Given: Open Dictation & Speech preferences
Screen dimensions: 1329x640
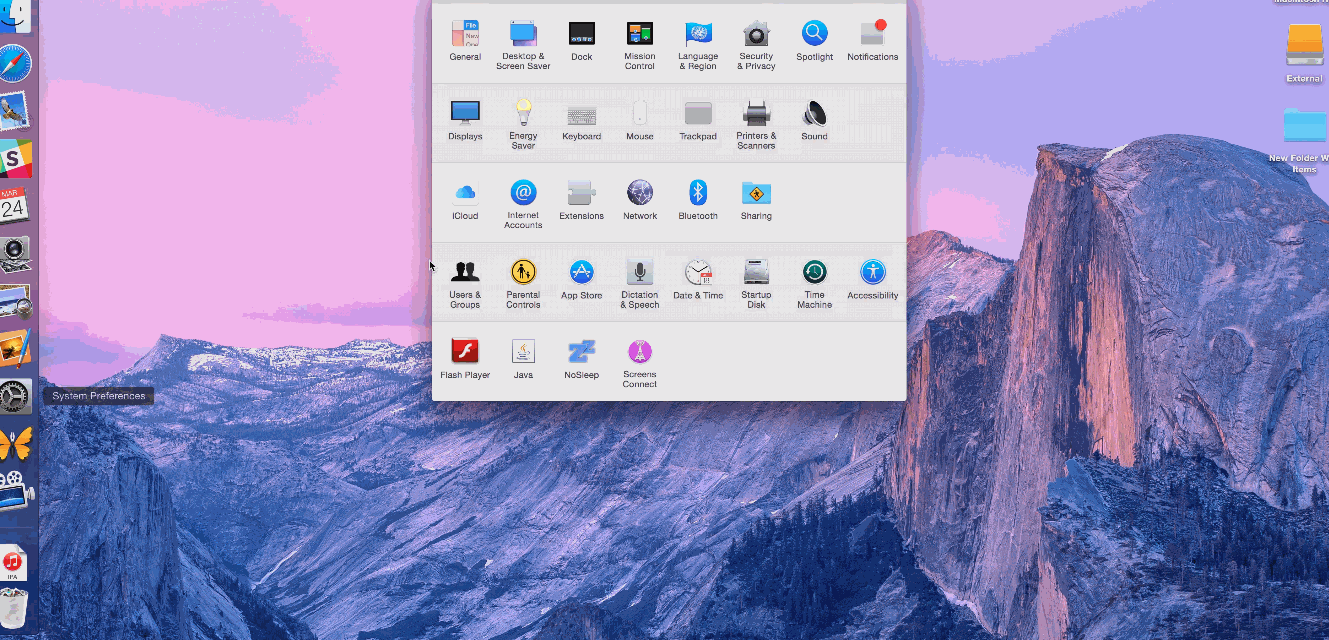Looking at the screenshot, I should pyautogui.click(x=640, y=283).
